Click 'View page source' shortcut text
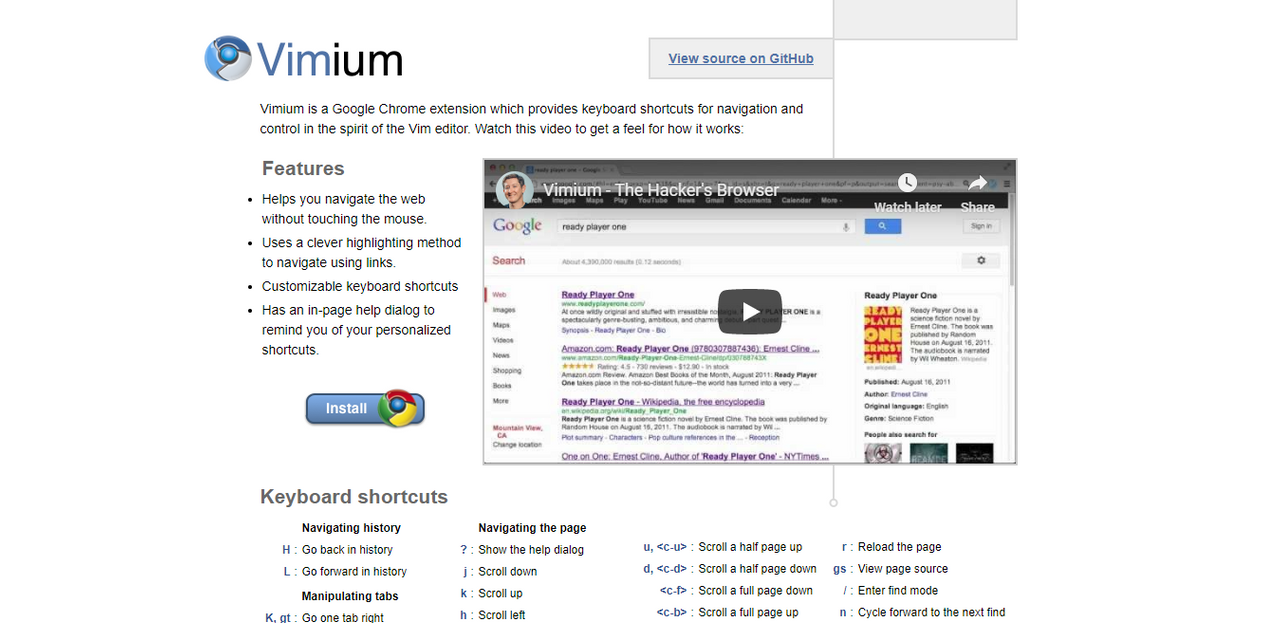 903,569
